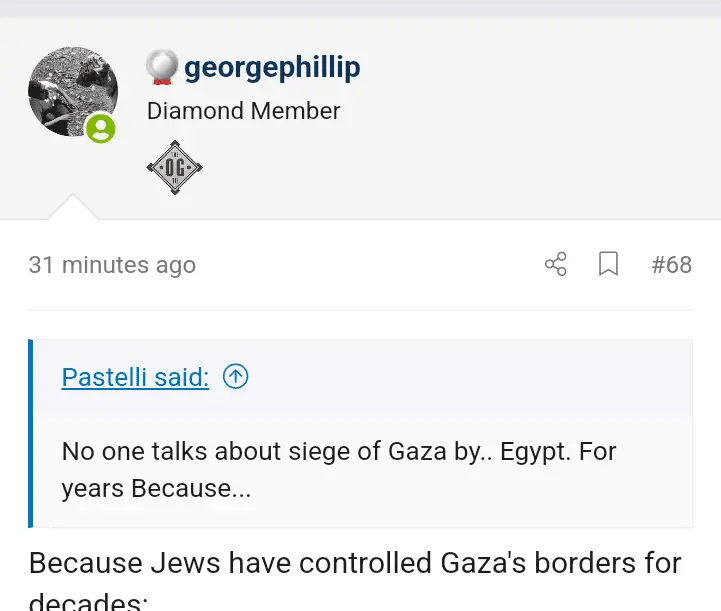
Task: Expand the quote starting 'No one talks'
Action: pyautogui.click(x=339, y=452)
